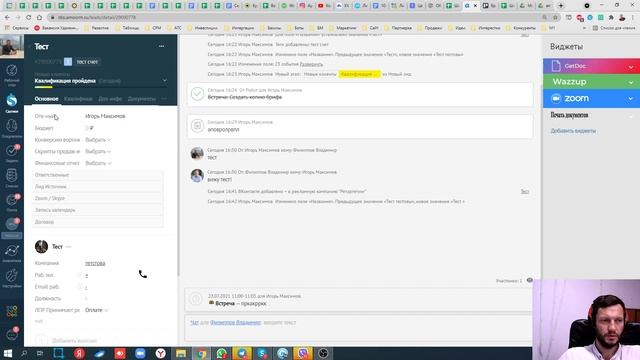This screenshot has width=640, height=360.
Task: Click the plus icon beside Добавить контакт
Action: [41, 340]
